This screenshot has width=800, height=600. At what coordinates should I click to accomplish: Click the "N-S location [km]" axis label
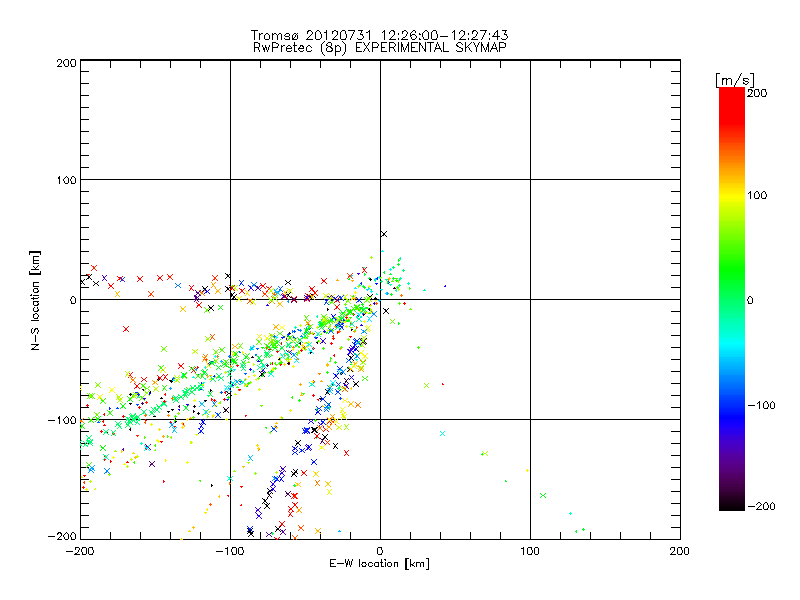click(35, 301)
